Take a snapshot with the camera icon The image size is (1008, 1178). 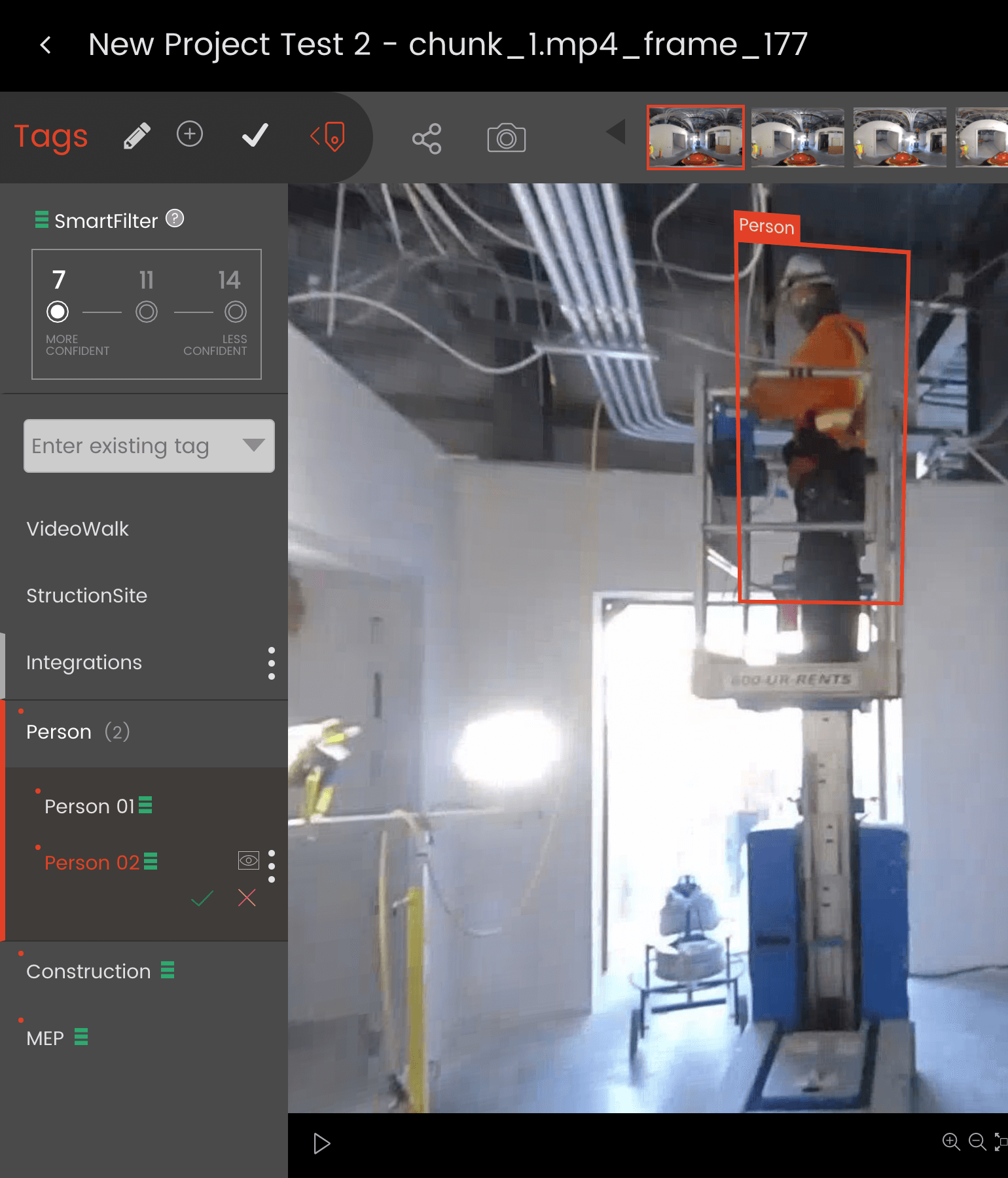tap(506, 138)
